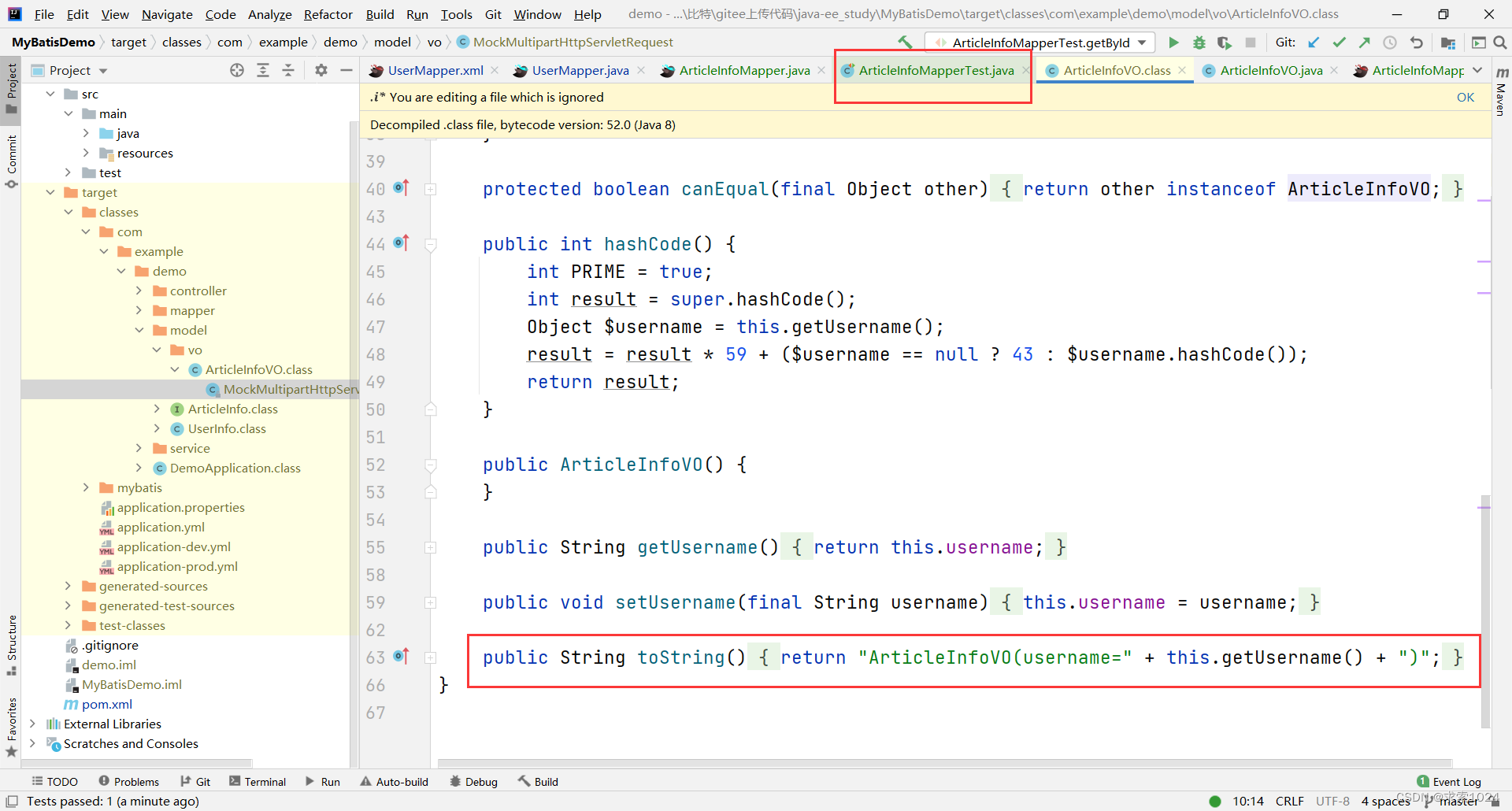Show Git history clock icon
This screenshot has height=811, width=1512.
pos(1390,43)
